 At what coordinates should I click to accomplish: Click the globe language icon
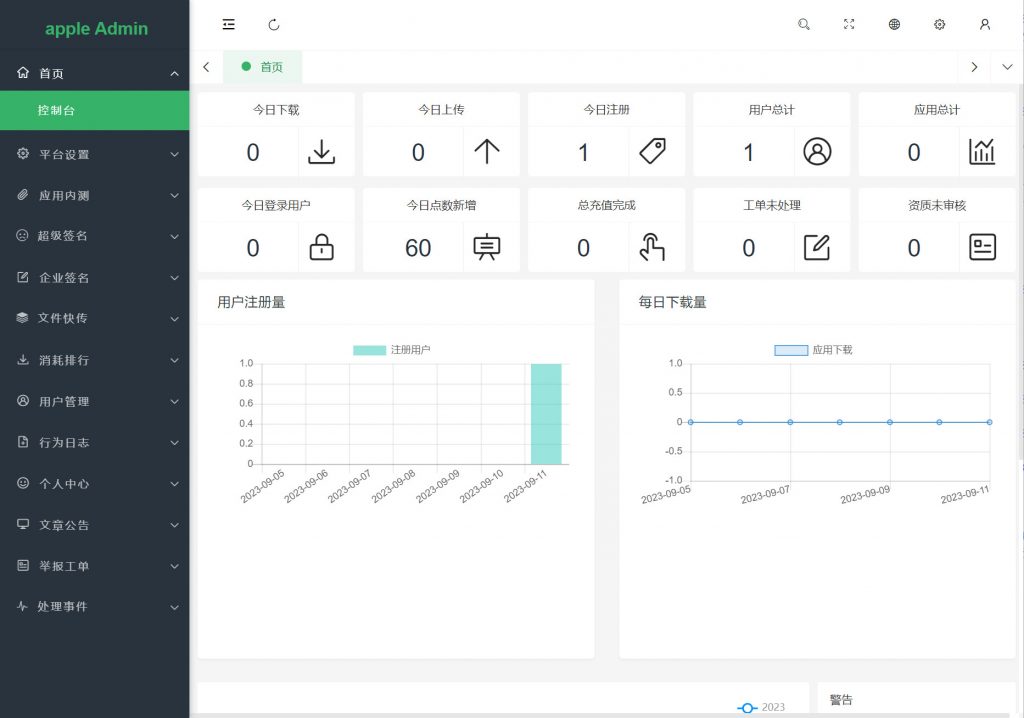(894, 24)
